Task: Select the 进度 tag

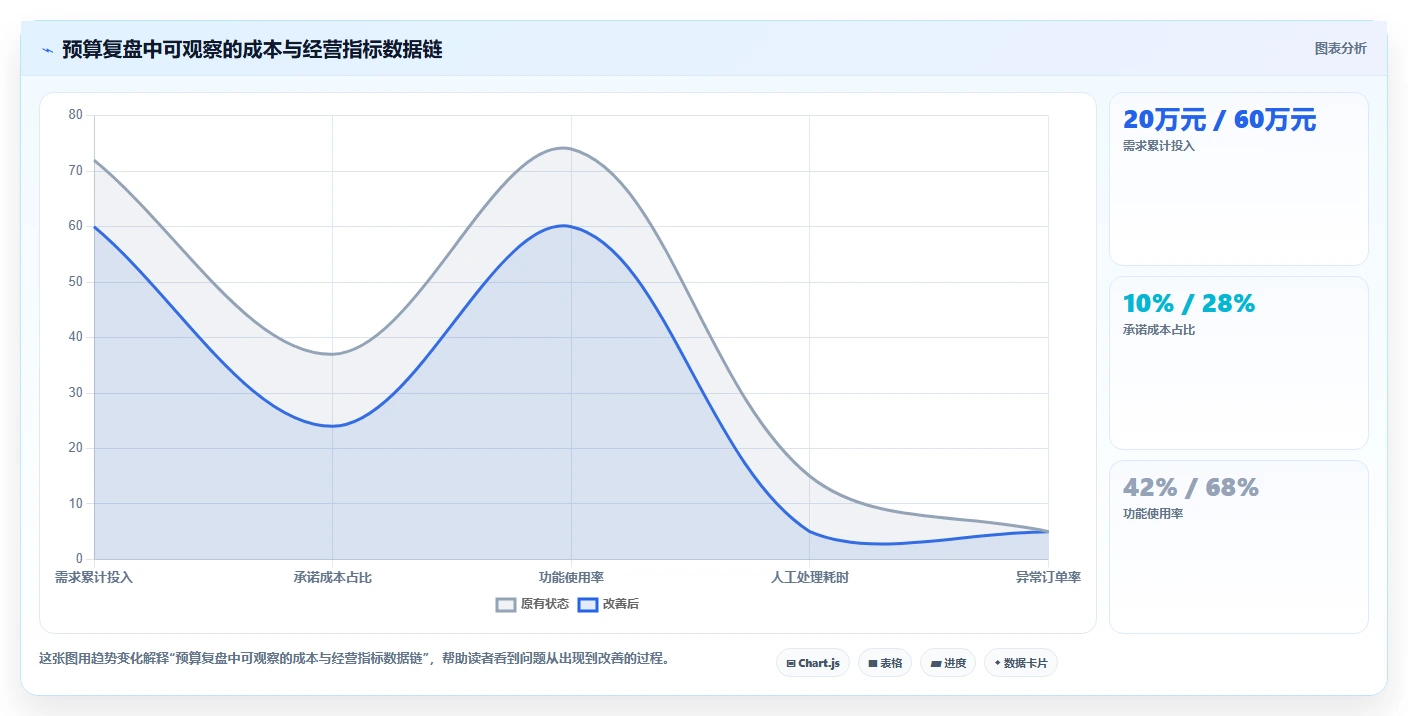Action: click(x=948, y=663)
